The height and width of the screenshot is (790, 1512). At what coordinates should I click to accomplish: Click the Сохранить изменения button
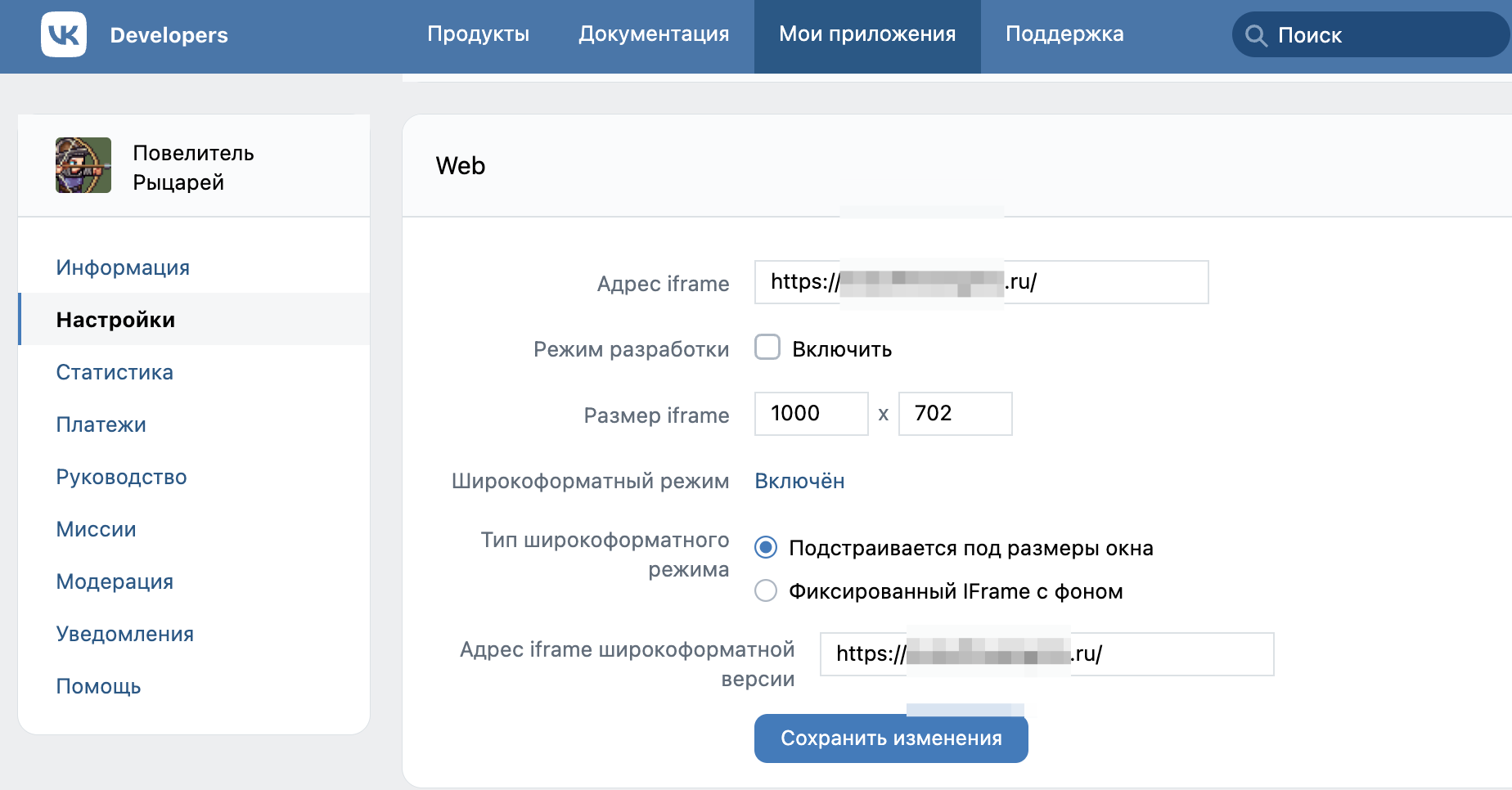[x=891, y=738]
